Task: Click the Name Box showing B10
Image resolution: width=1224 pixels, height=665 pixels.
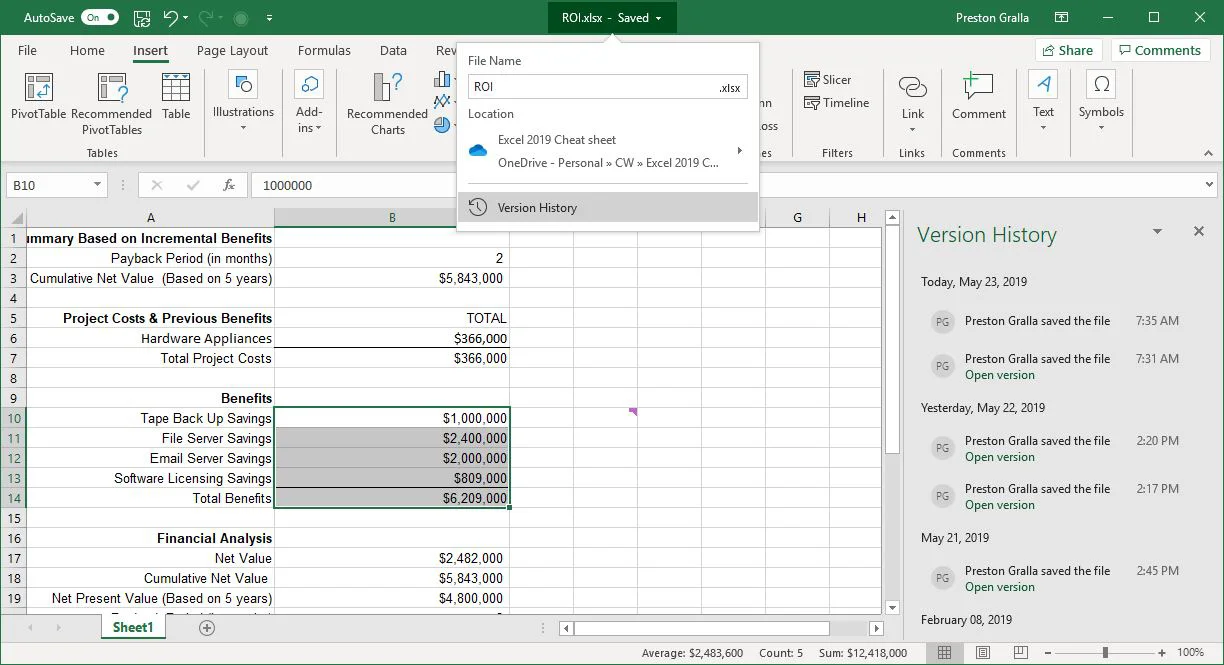Action: [48, 185]
